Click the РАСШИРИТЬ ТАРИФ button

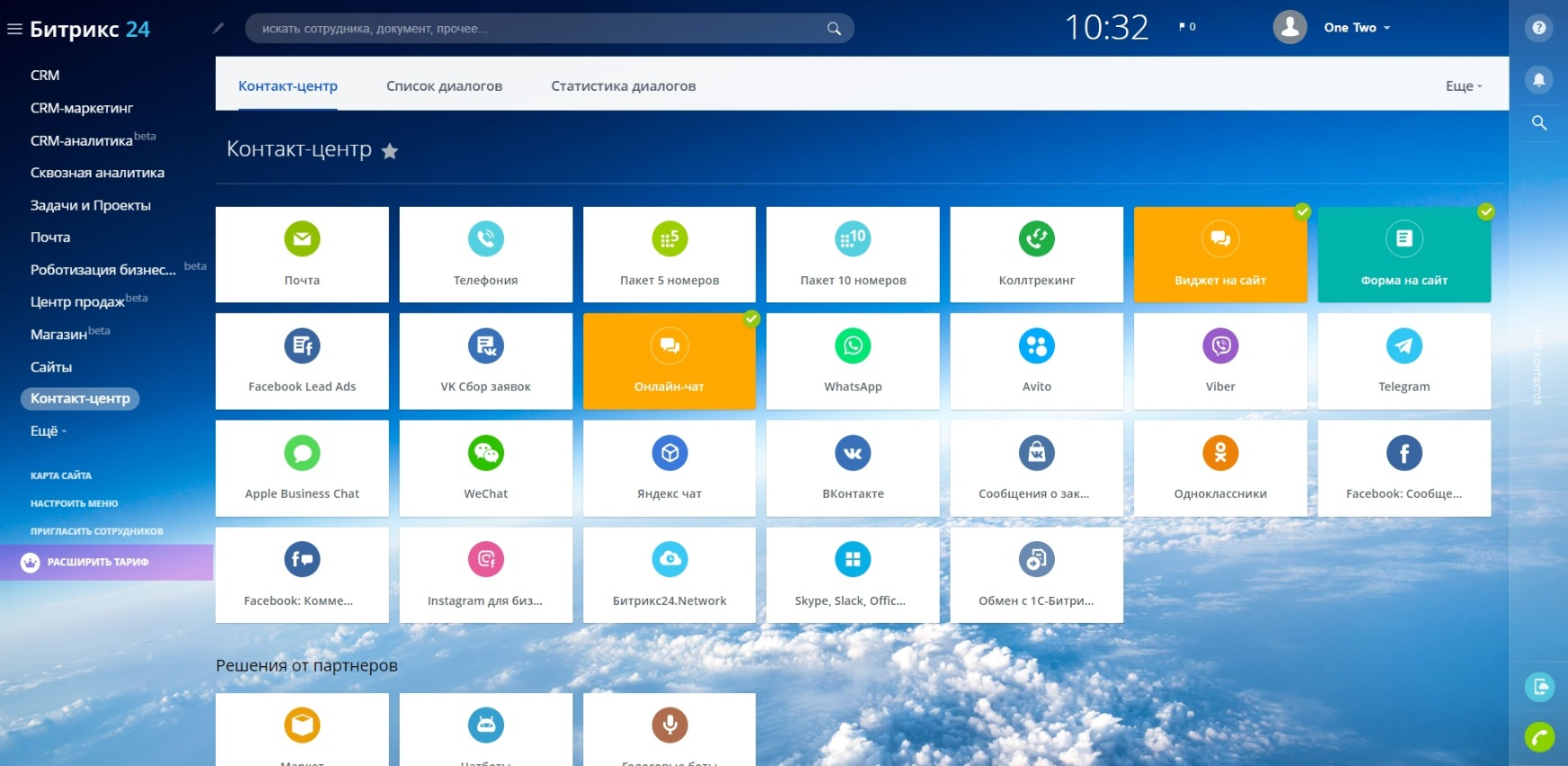(x=106, y=562)
